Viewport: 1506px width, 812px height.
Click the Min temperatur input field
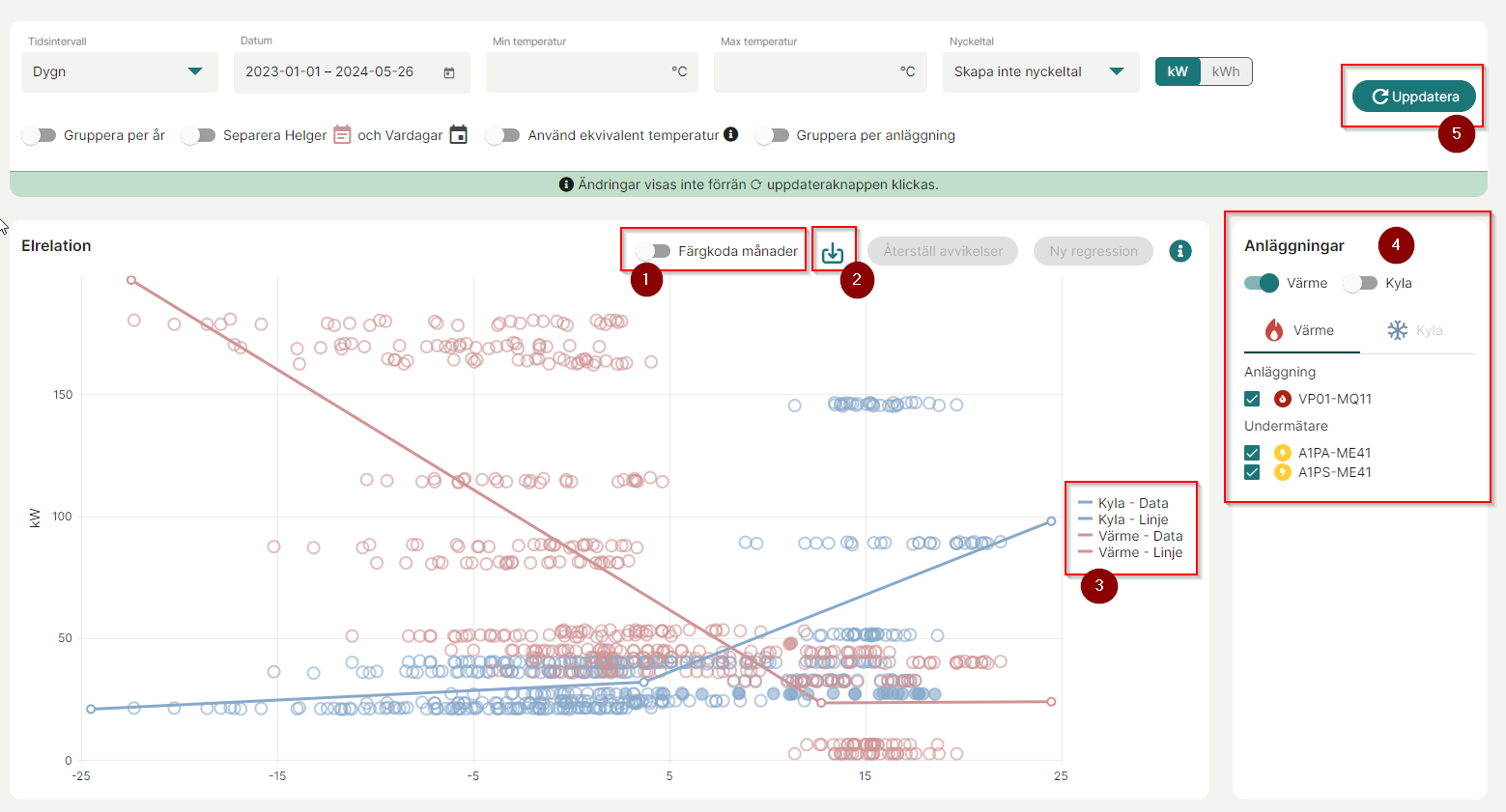pyautogui.click(x=592, y=71)
